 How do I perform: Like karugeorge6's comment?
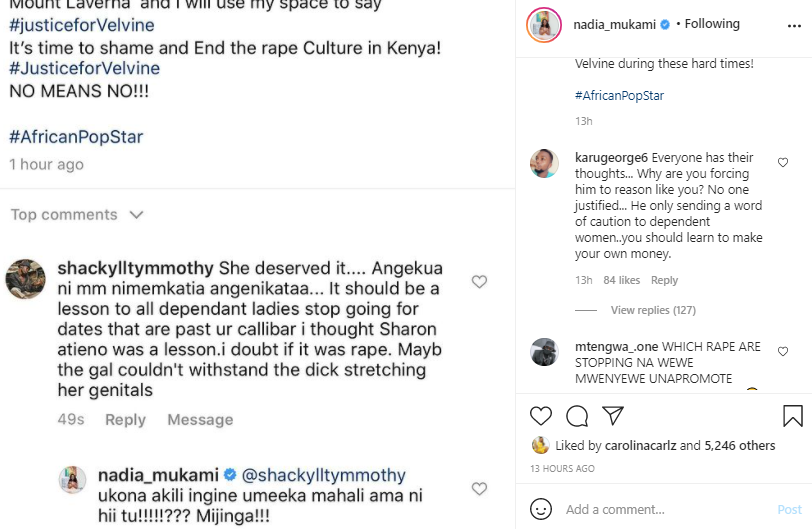click(783, 162)
